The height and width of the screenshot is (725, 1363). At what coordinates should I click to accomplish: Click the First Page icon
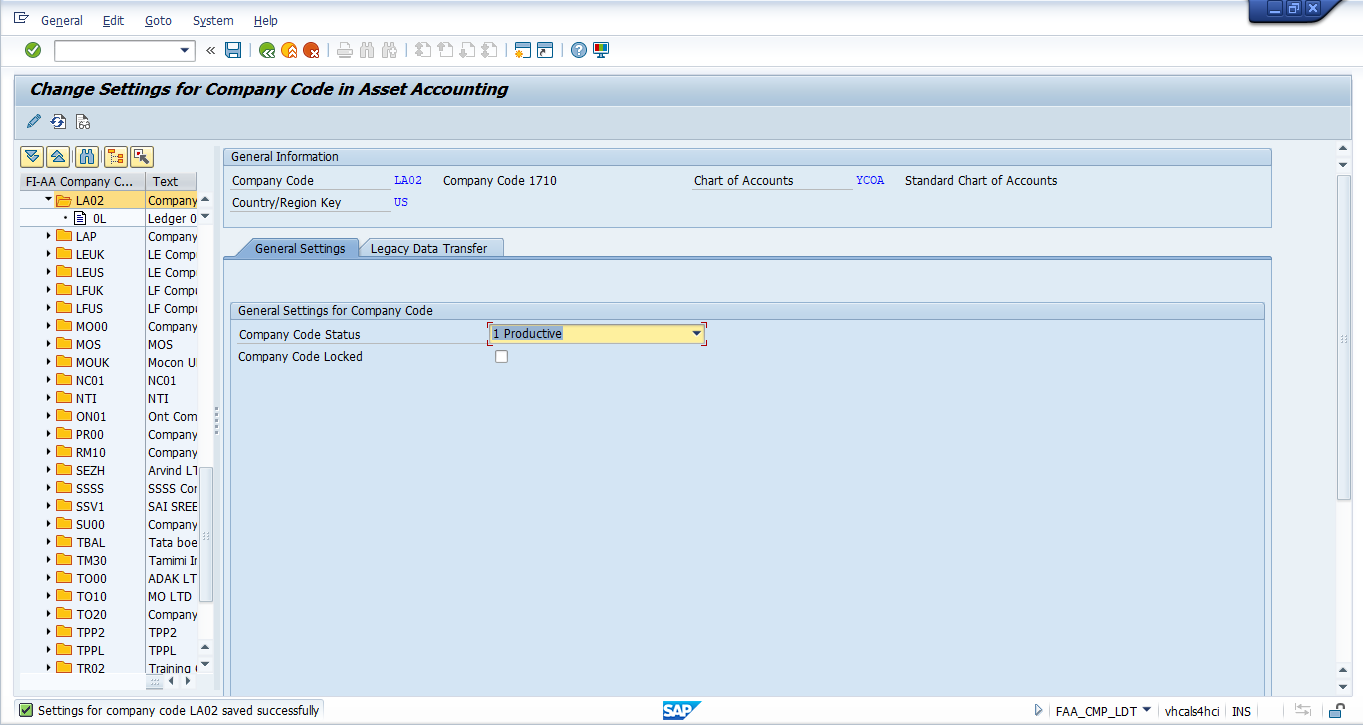[423, 50]
